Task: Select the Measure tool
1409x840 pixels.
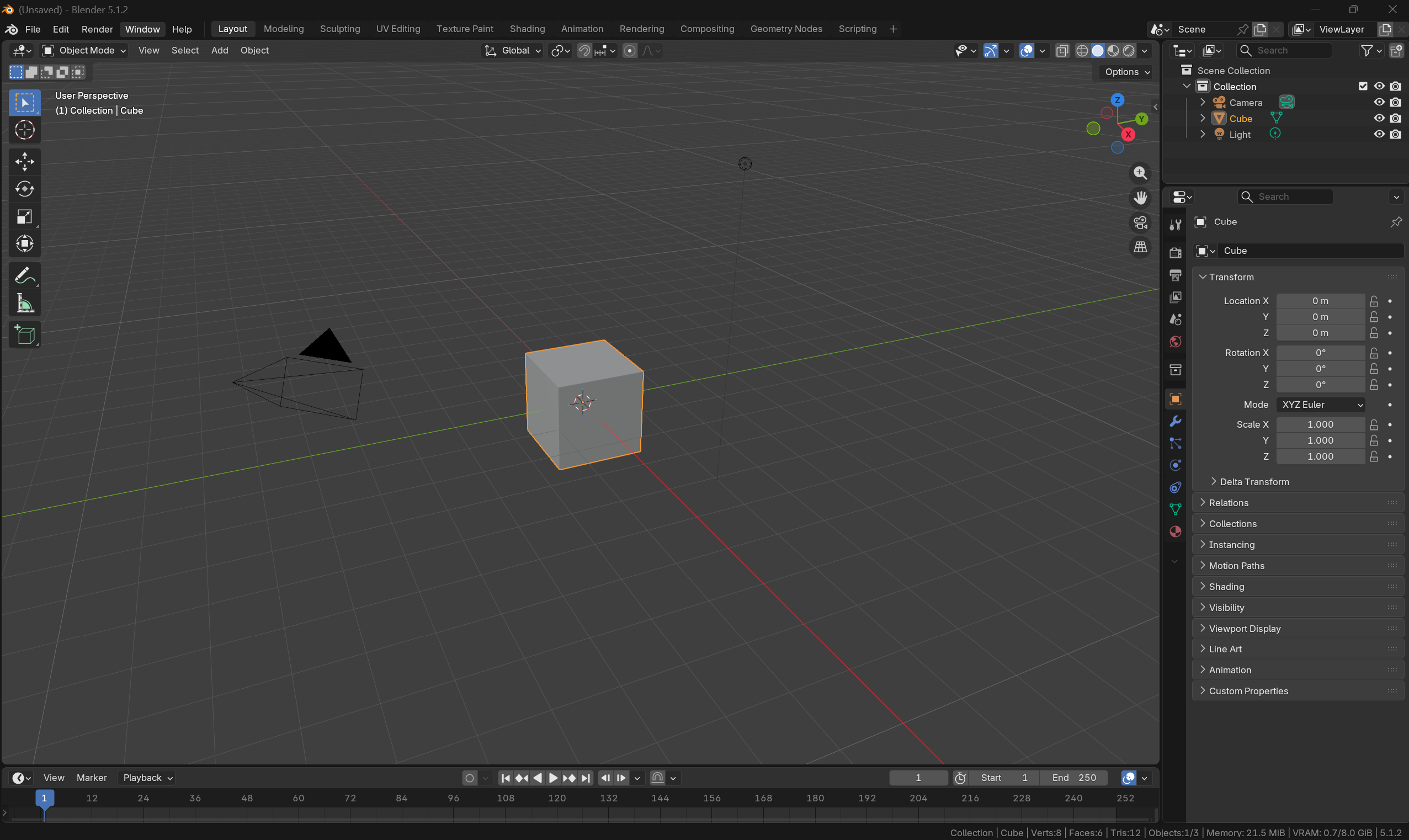Action: (x=24, y=304)
